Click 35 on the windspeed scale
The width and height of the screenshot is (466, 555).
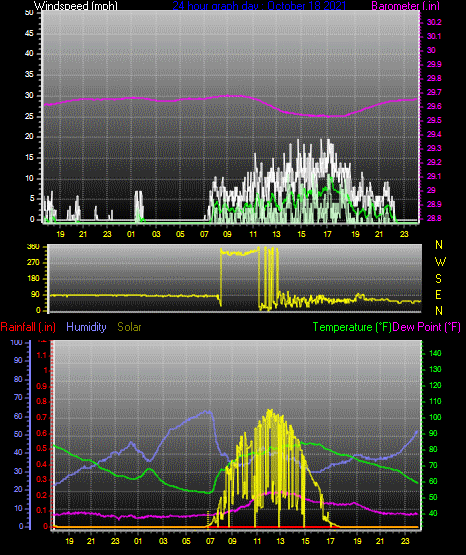[29, 75]
